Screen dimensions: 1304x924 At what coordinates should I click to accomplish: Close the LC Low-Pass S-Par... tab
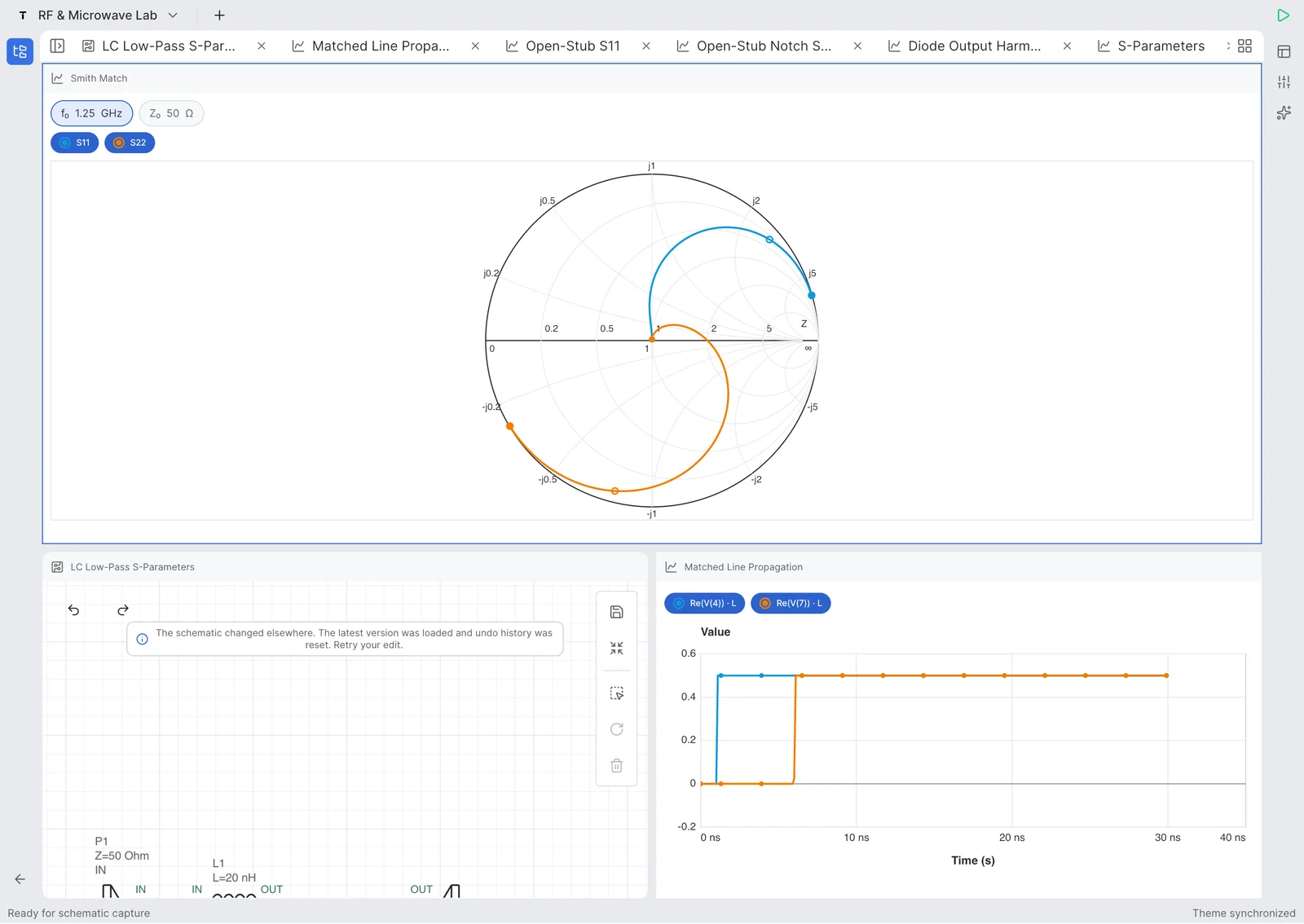(262, 46)
